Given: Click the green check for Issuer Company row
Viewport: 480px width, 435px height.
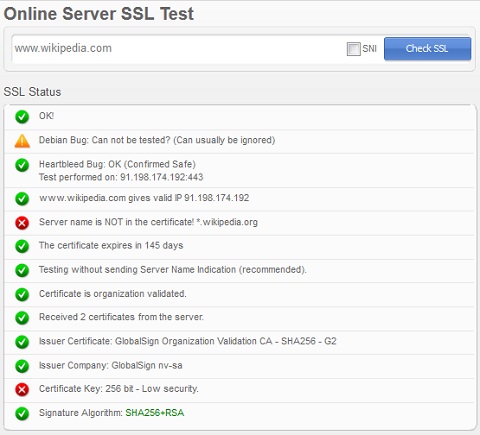Looking at the screenshot, I should click(x=22, y=366).
